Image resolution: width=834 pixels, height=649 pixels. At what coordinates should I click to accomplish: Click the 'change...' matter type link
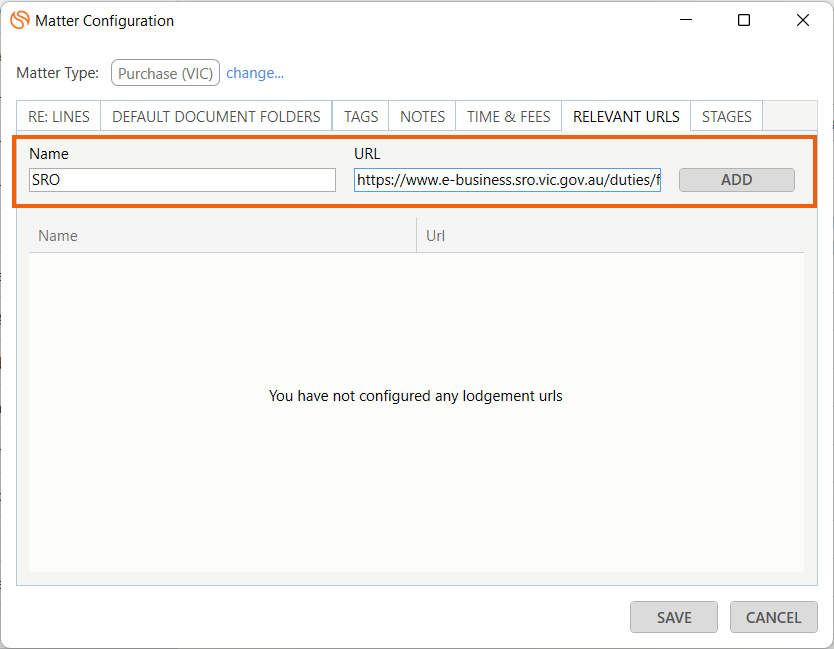(x=255, y=73)
